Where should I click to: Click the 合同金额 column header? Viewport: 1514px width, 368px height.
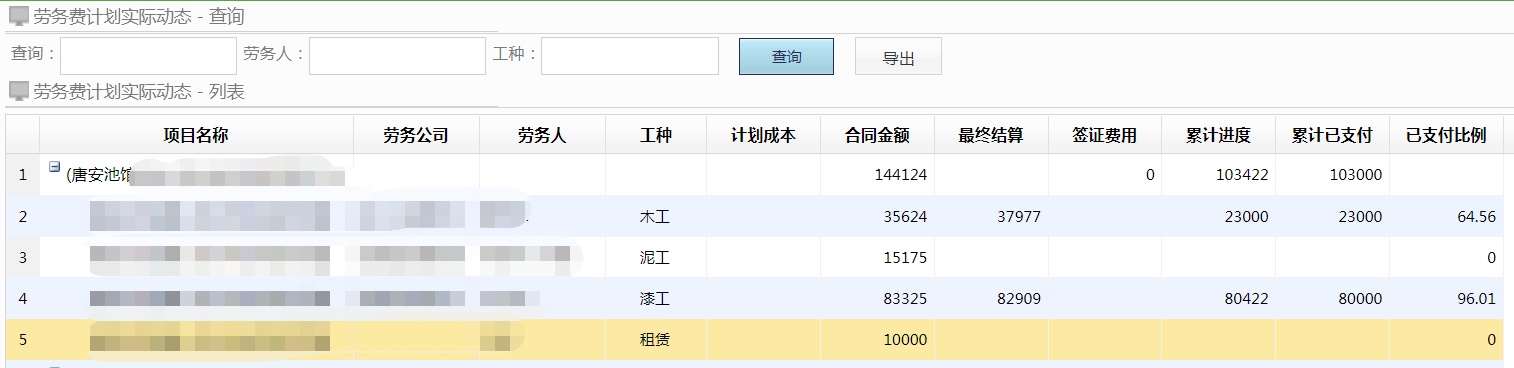[877, 135]
